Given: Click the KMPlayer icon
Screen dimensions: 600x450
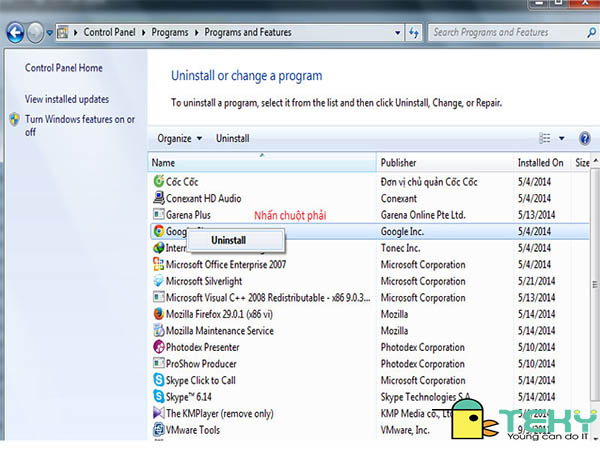Looking at the screenshot, I should pos(158,412).
